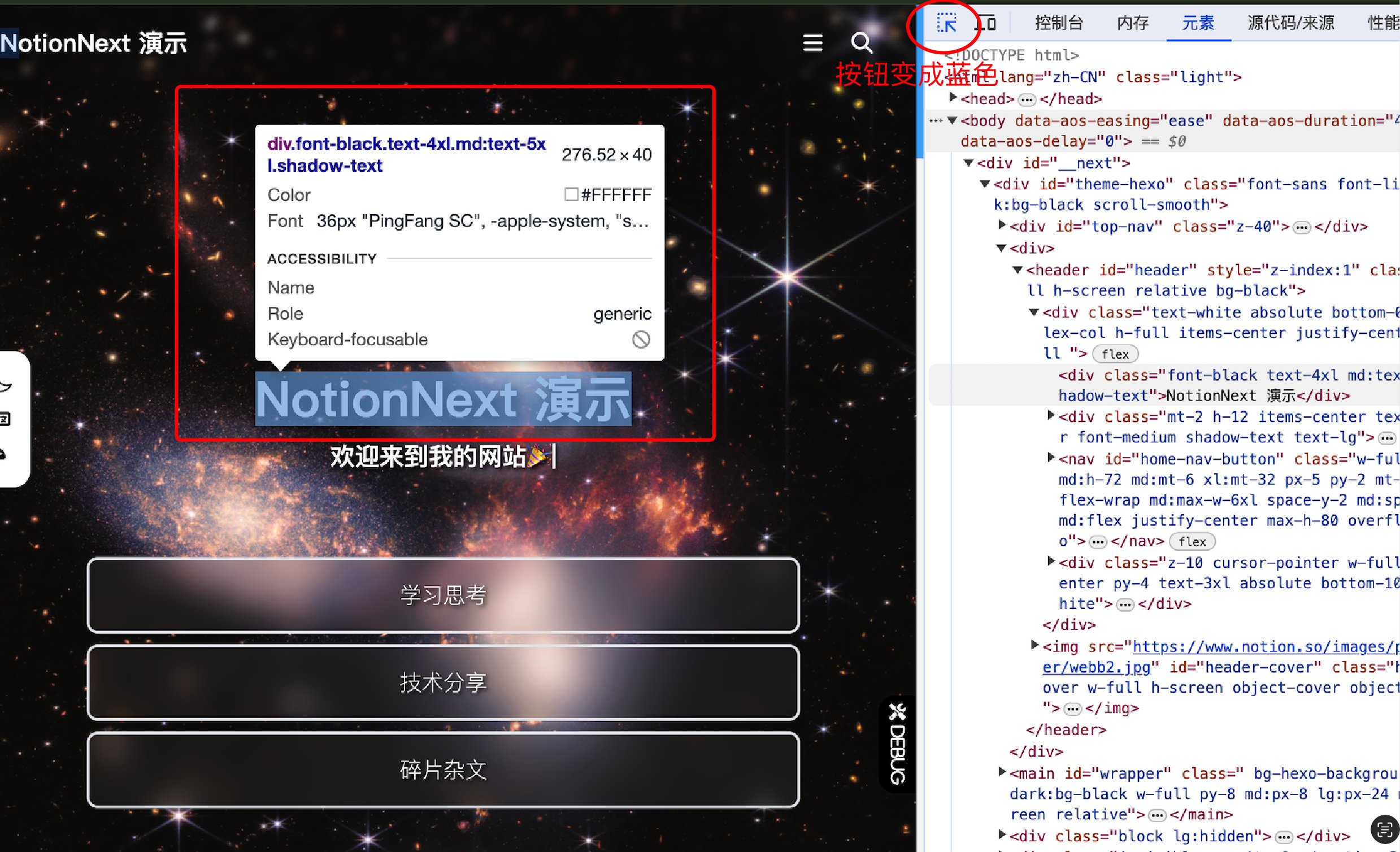Viewport: 1400px width, 852px height.
Task: Click the 学习思考 navigation button
Action: (443, 595)
